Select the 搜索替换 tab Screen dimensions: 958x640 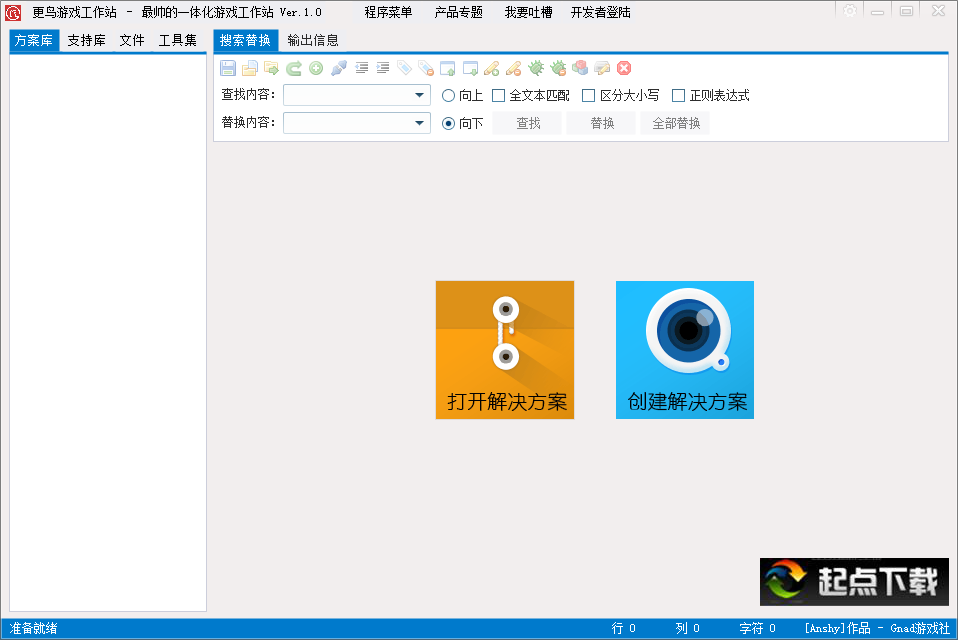[x=246, y=40]
